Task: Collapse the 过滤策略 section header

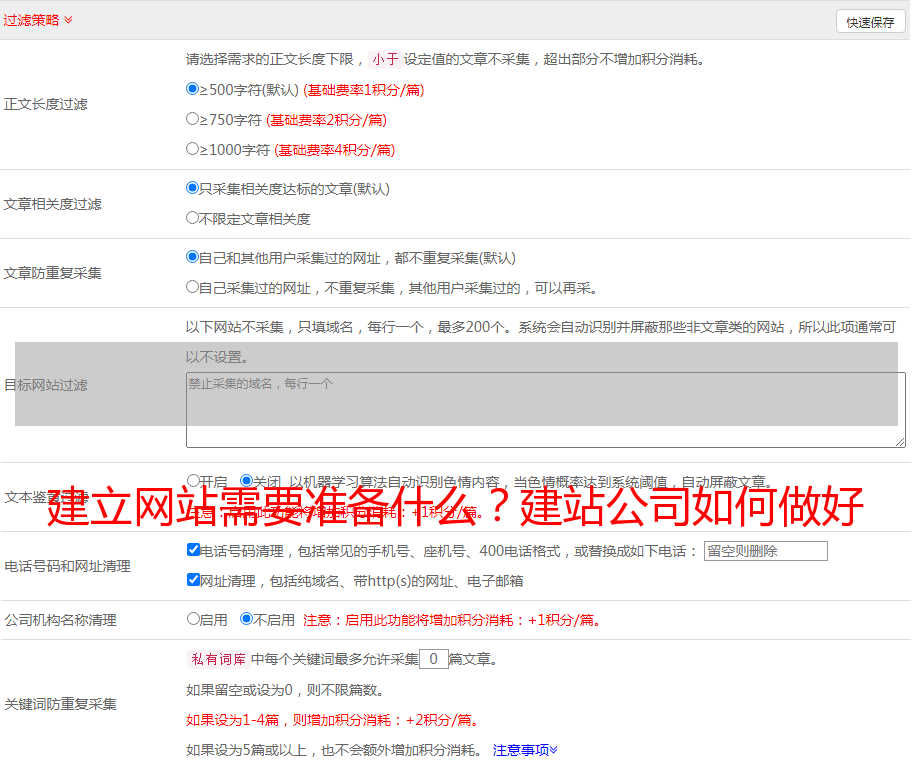Action: [x=38, y=20]
